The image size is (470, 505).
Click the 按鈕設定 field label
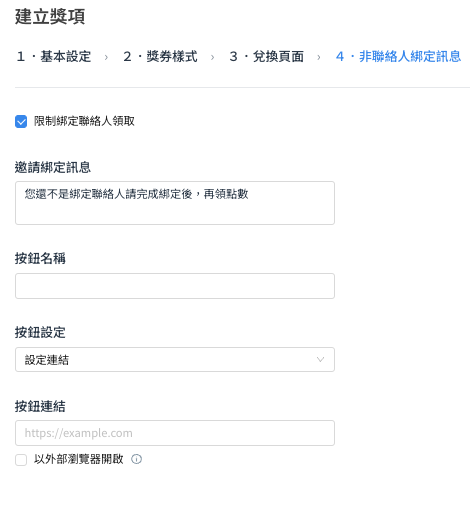point(40,332)
